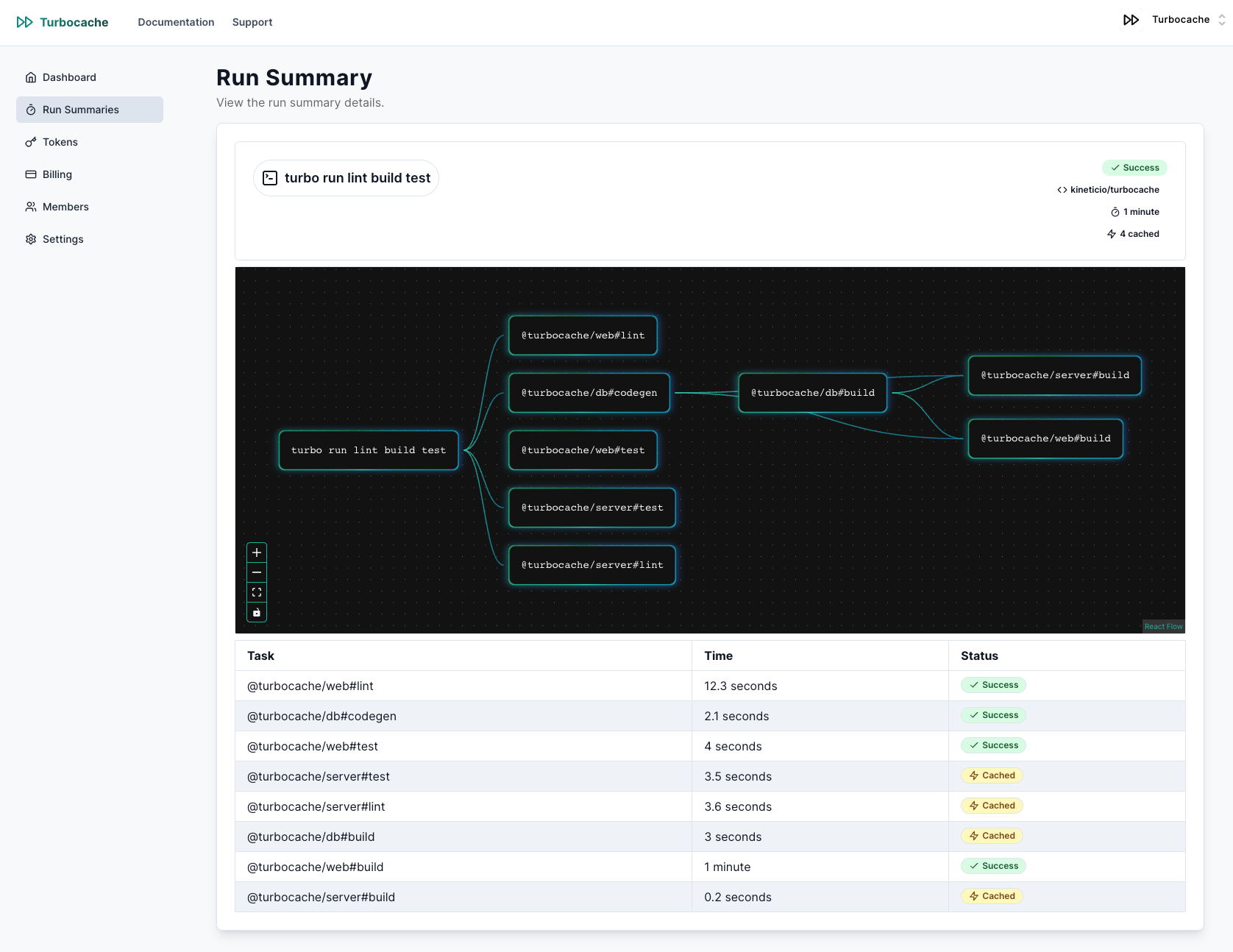
Task: Click the code icon beside kineticio/turbocache
Action: 1062,190
